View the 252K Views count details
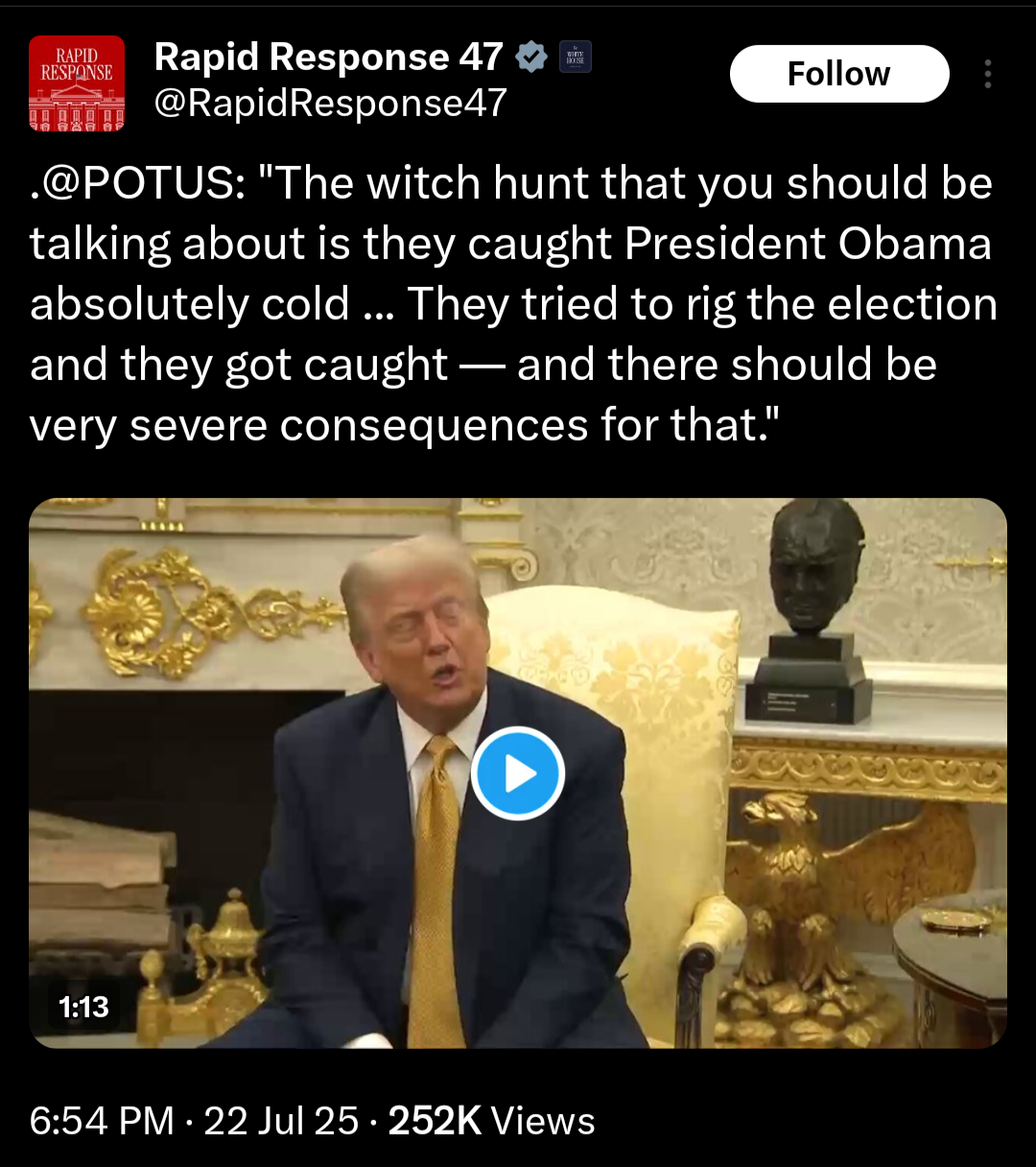Screen dimensions: 1036x1167 coord(491,1121)
